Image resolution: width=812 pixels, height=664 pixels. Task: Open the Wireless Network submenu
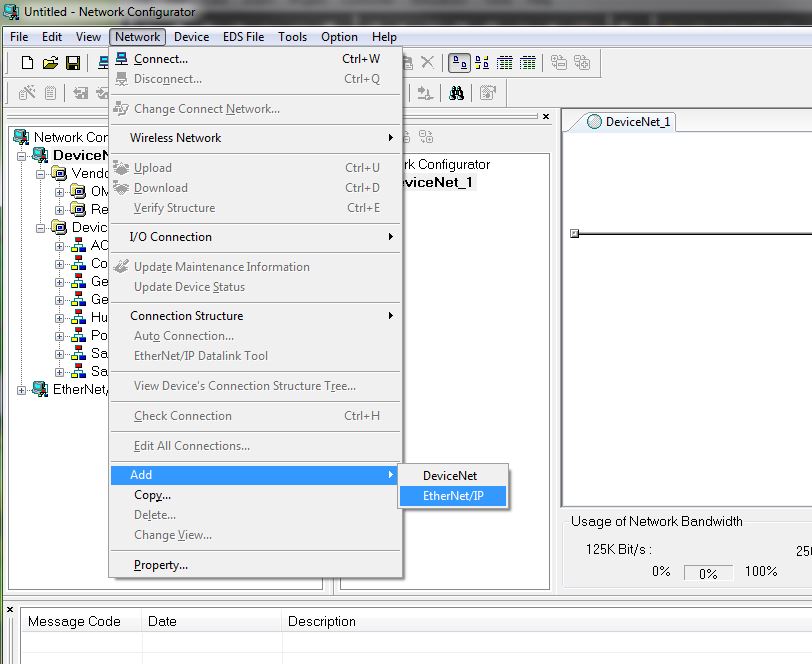tap(256, 138)
